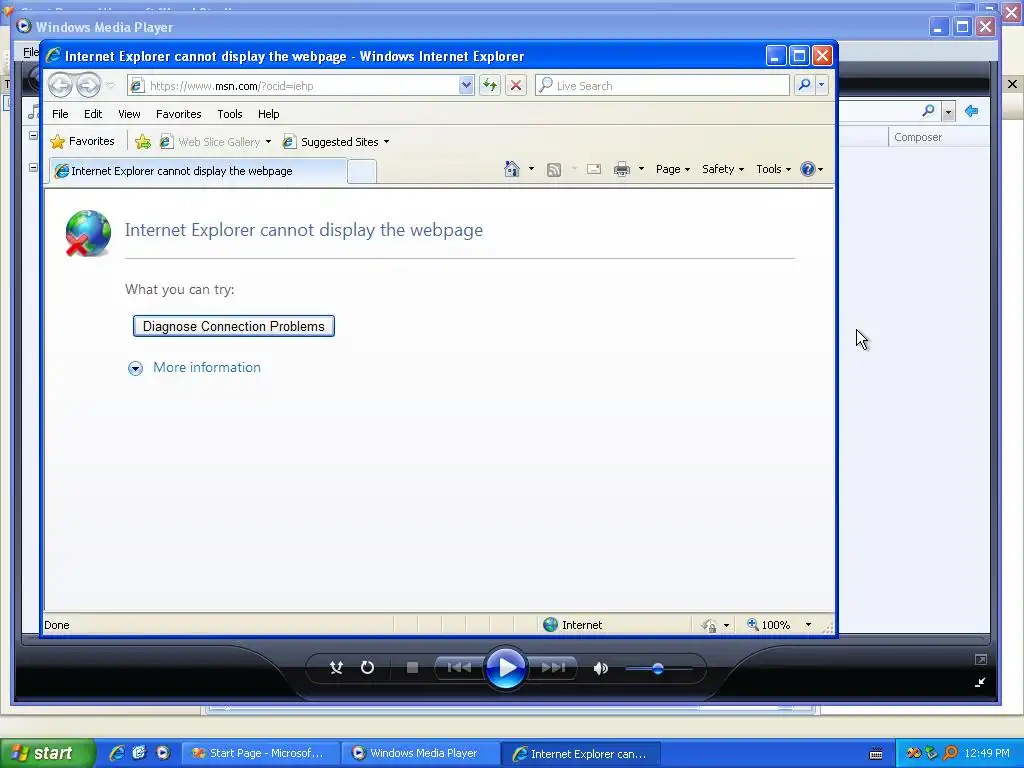This screenshot has width=1024, height=768.
Task: Select the Internet Explorer cannot display tab
Action: [x=198, y=171]
